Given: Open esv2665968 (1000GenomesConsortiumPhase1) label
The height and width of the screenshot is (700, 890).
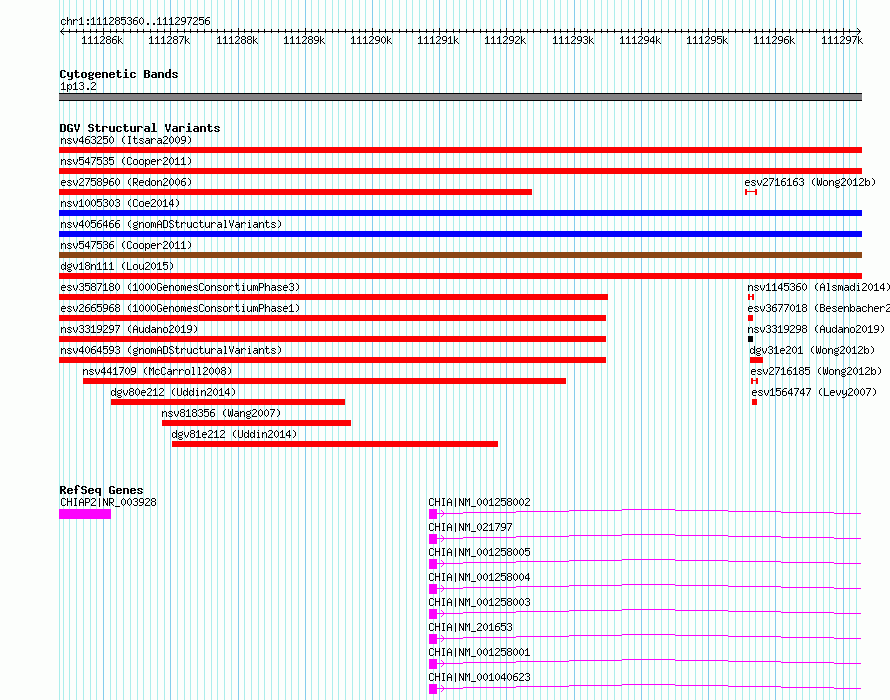Looking at the screenshot, I should (180, 308).
